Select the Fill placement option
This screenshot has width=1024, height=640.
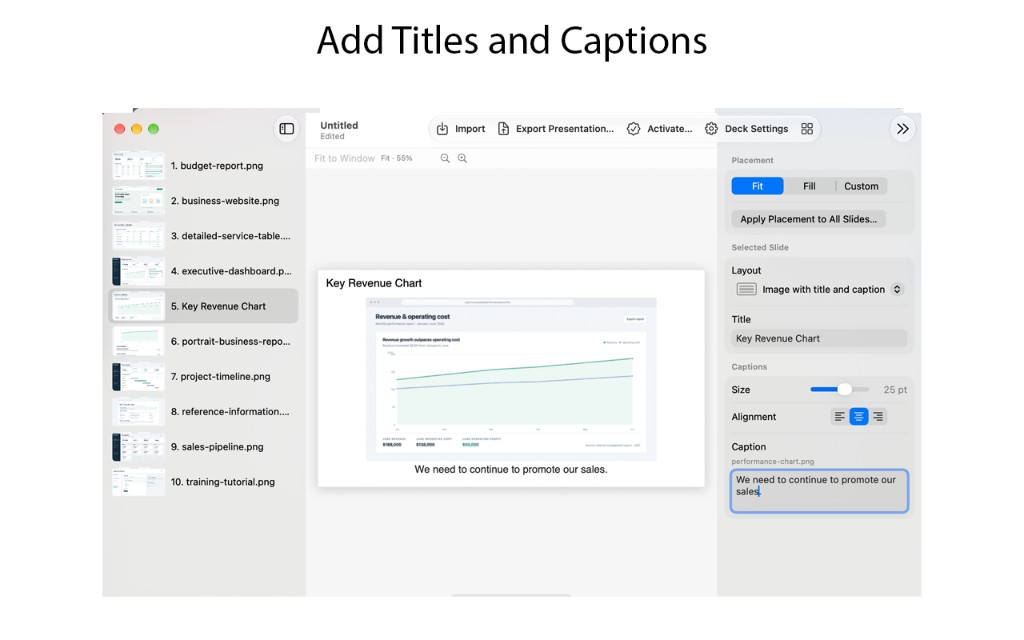pyautogui.click(x=809, y=186)
